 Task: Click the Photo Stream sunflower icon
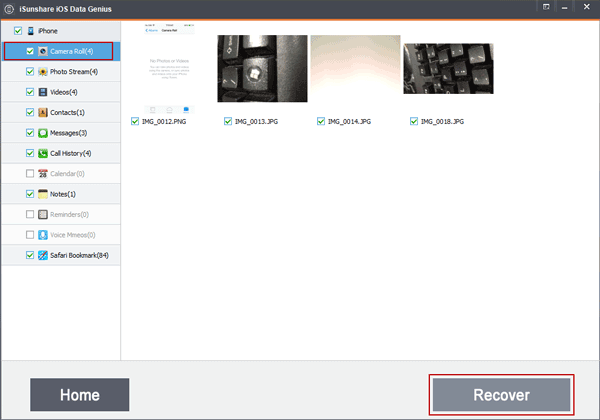(43, 72)
